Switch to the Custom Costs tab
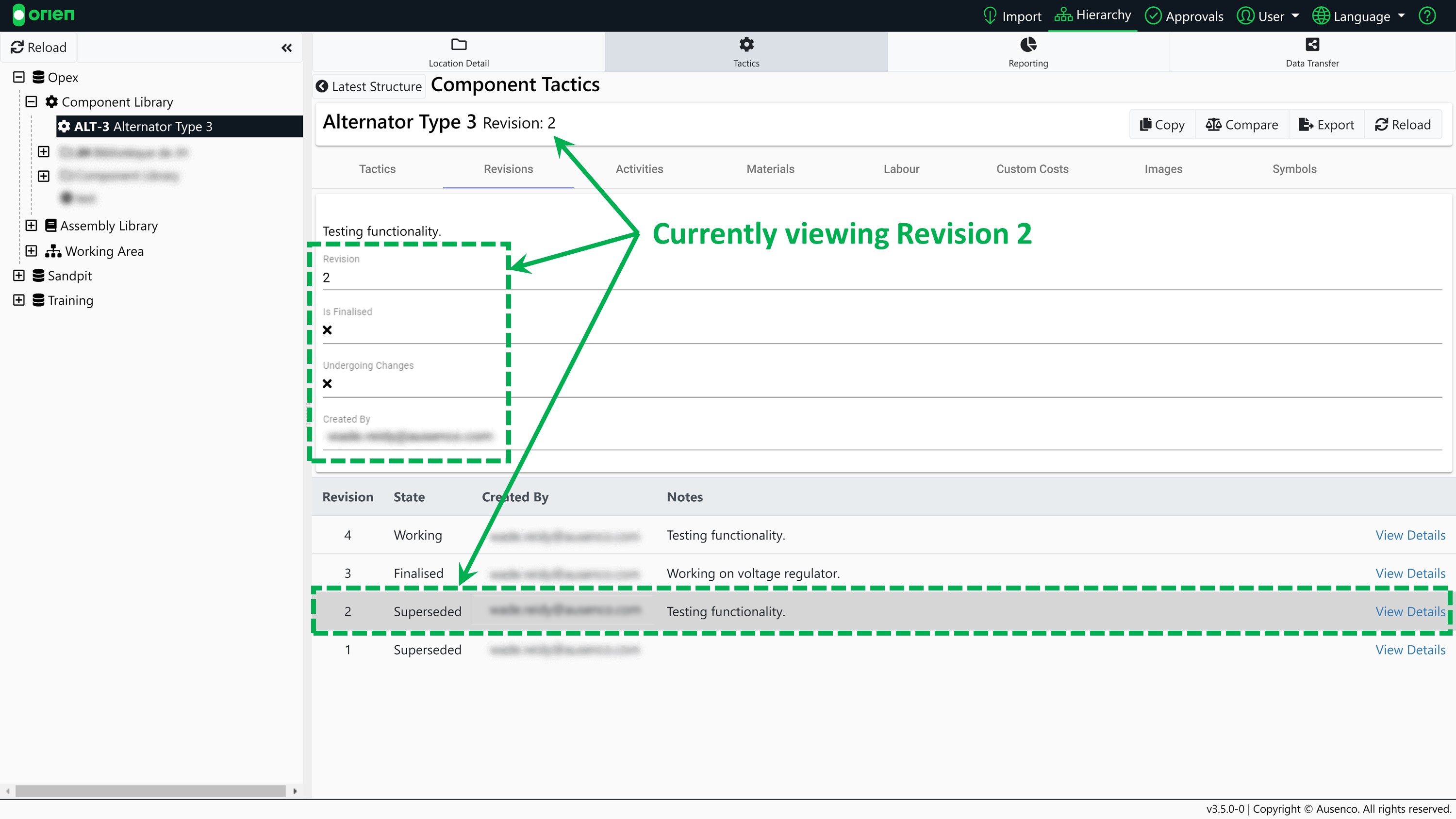This screenshot has height=819, width=1456. coord(1032,169)
